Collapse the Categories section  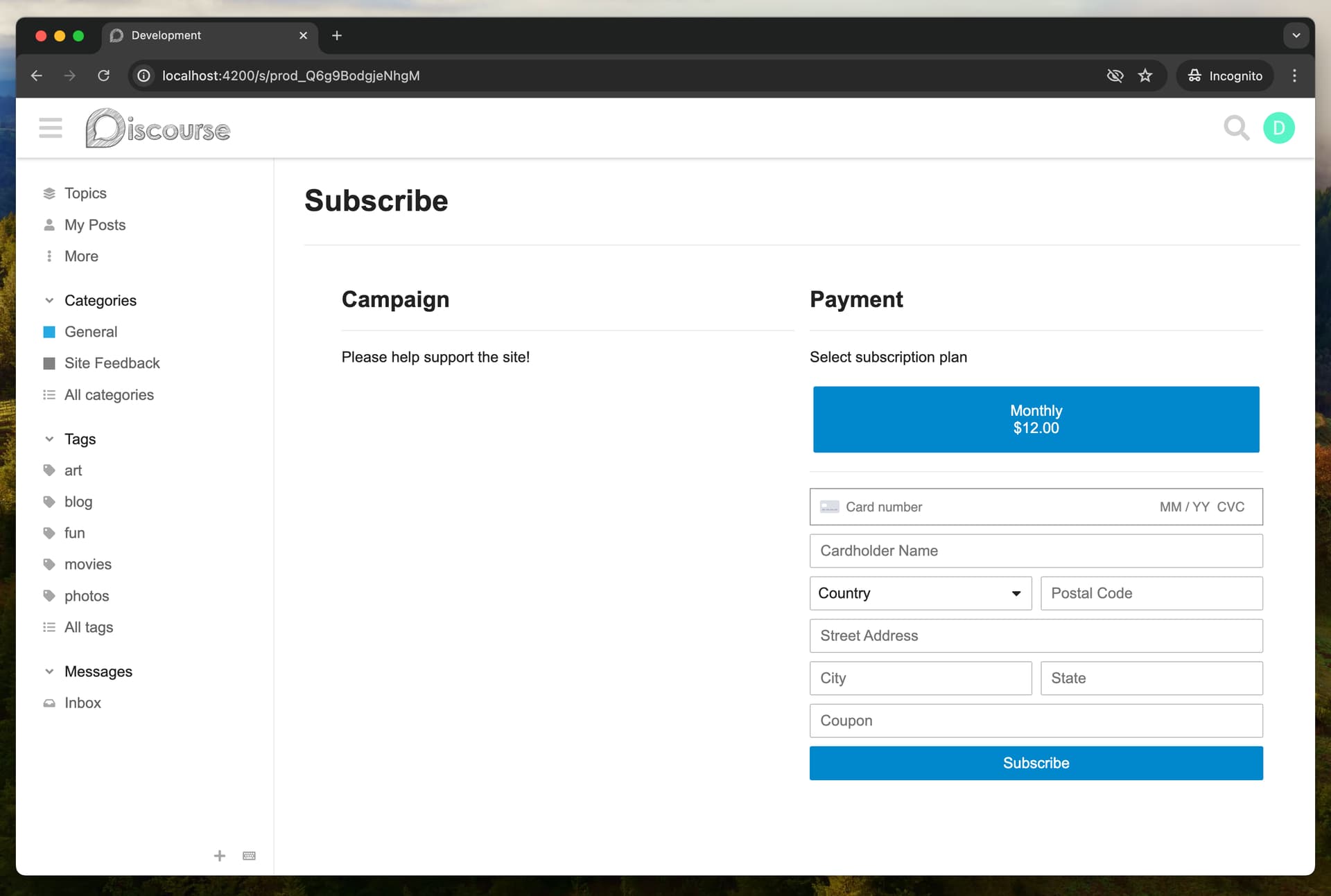(49, 301)
